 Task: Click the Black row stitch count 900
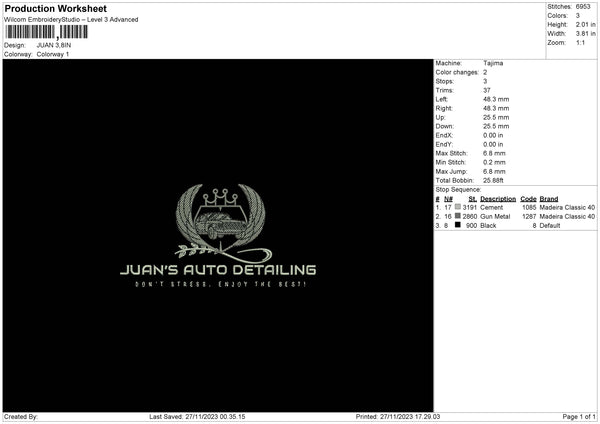pos(471,226)
